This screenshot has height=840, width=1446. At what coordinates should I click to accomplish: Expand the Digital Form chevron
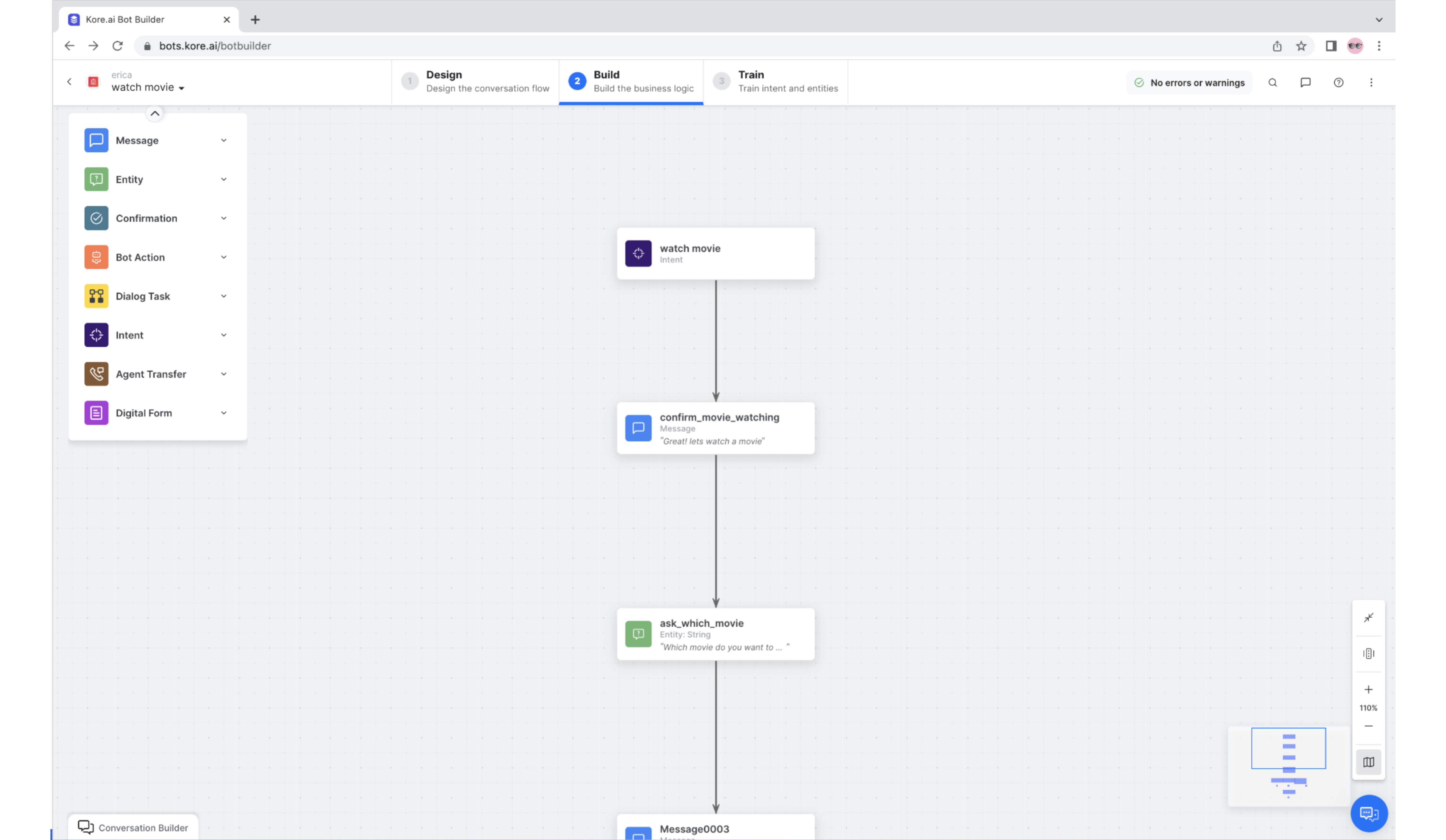224,413
